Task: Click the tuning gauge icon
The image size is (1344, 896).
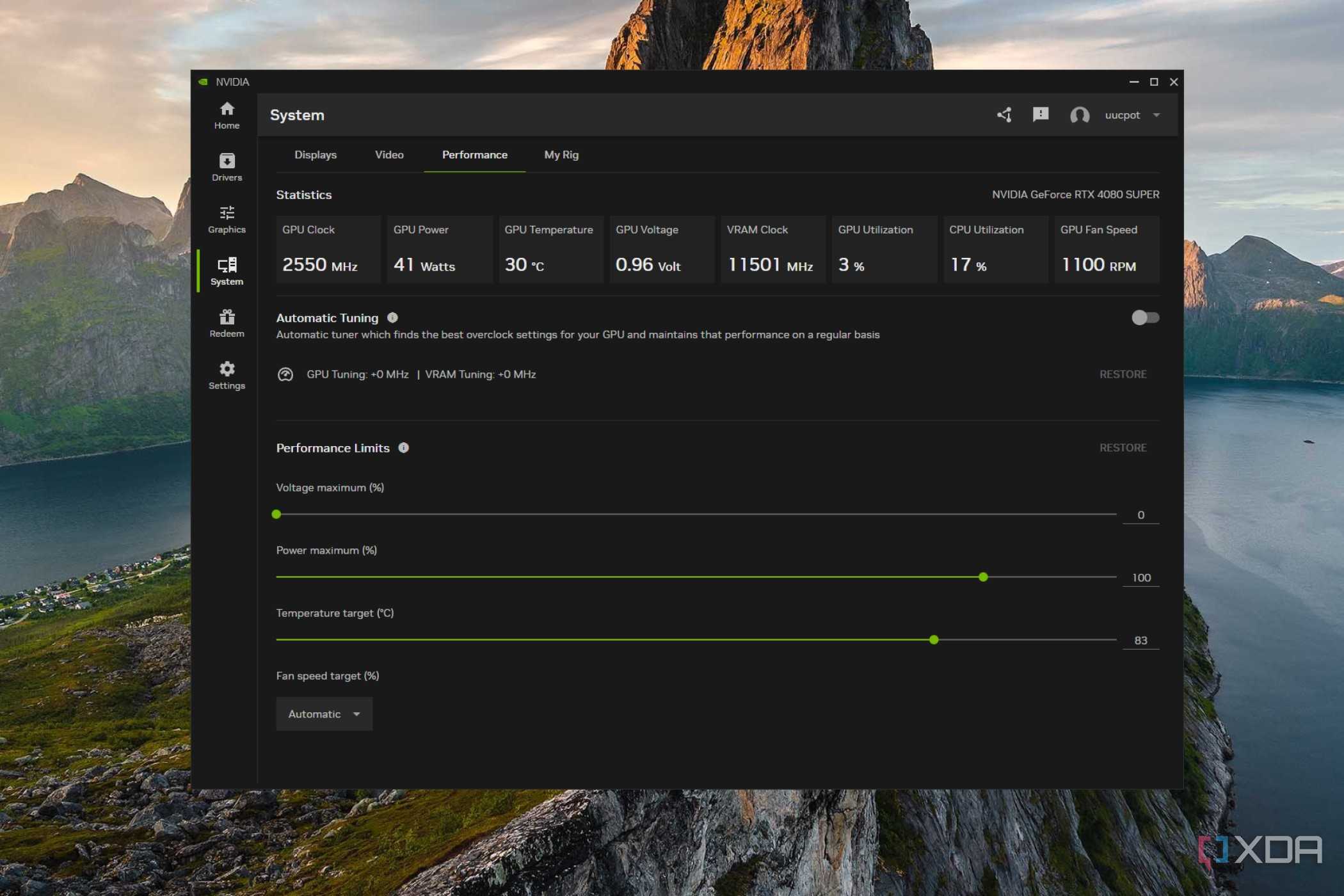Action: point(285,374)
